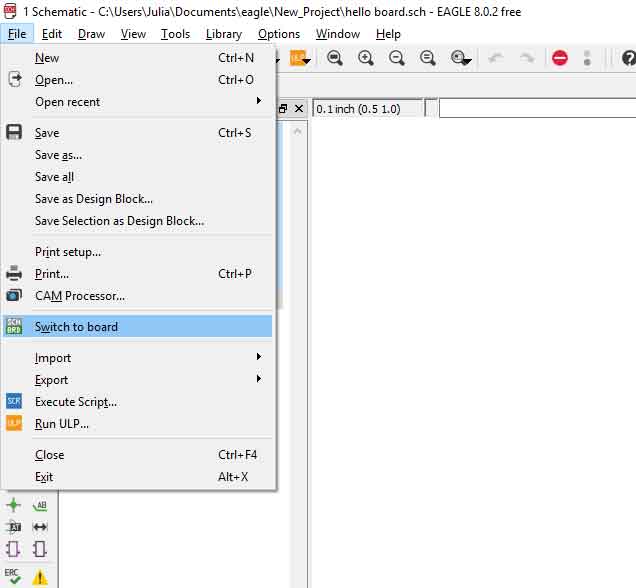This screenshot has width=636, height=588.
Task: Open the Options menu
Action: pyautogui.click(x=279, y=34)
